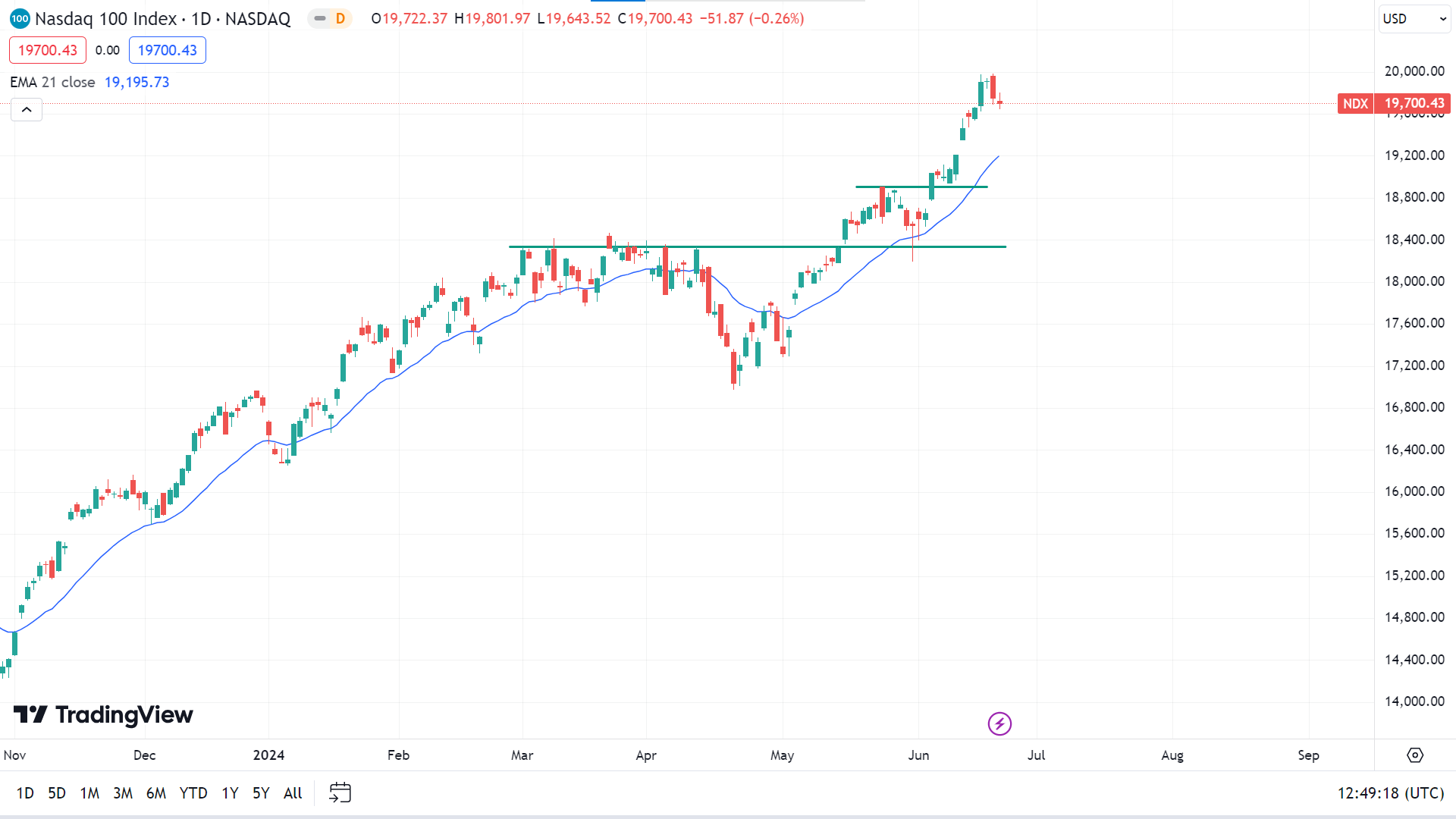1456x819 pixels.
Task: Click the Mar label on time axis
Action: tap(522, 755)
